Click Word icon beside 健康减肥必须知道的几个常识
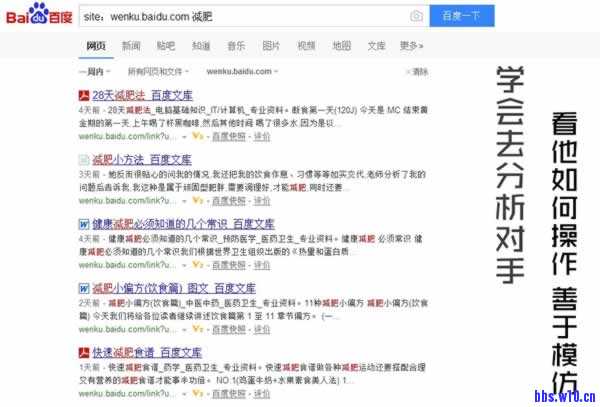Screen dimensions: 600x407 pos(84,224)
